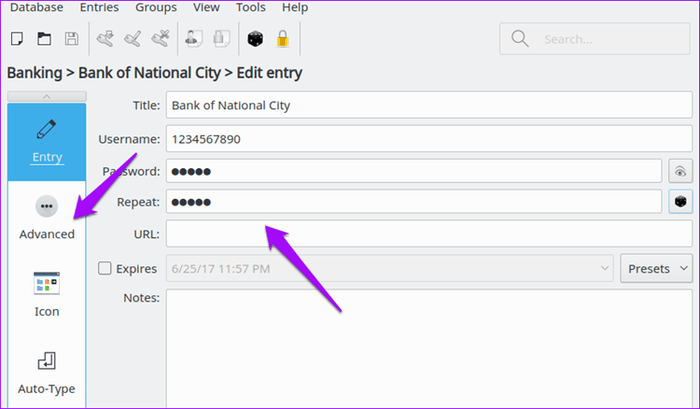
Task: Click the Username field
Action: pyautogui.click(x=429, y=139)
